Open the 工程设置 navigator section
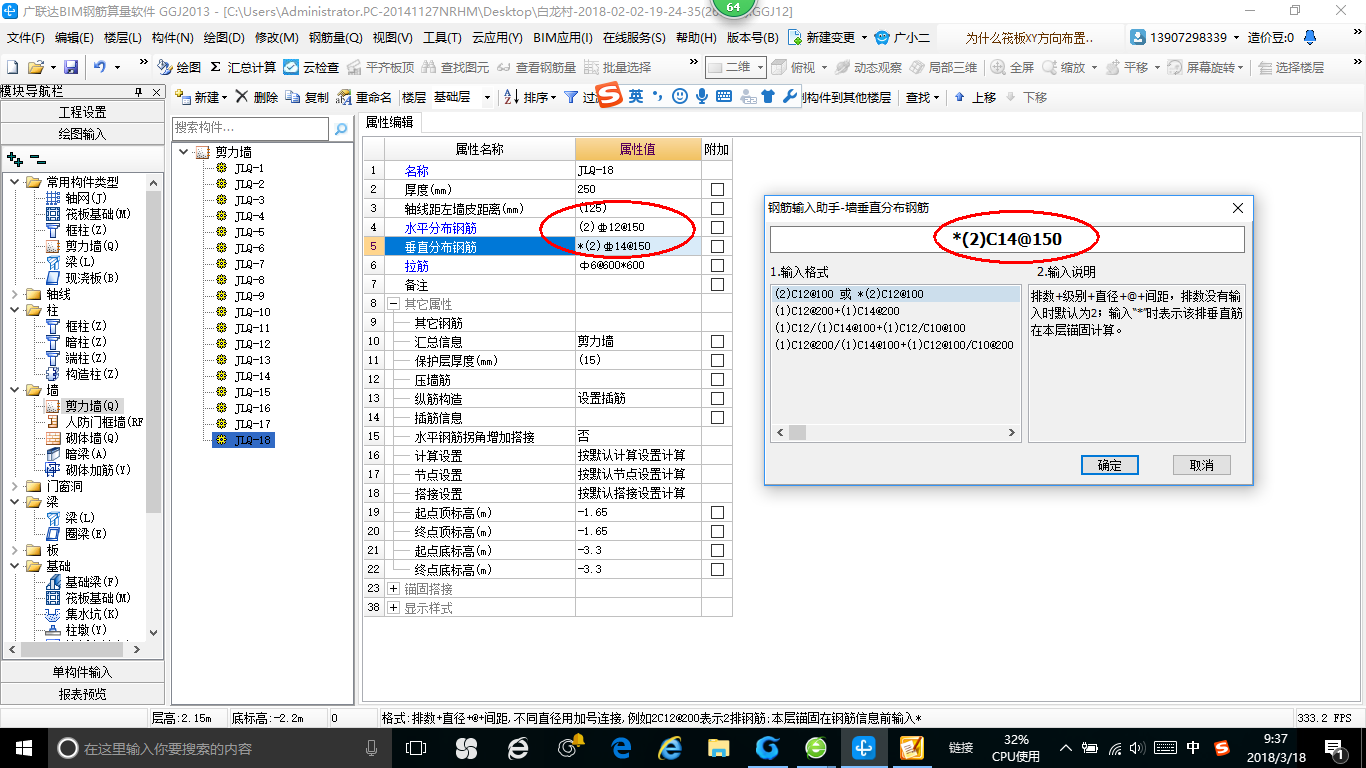1366x768 pixels. tap(82, 112)
